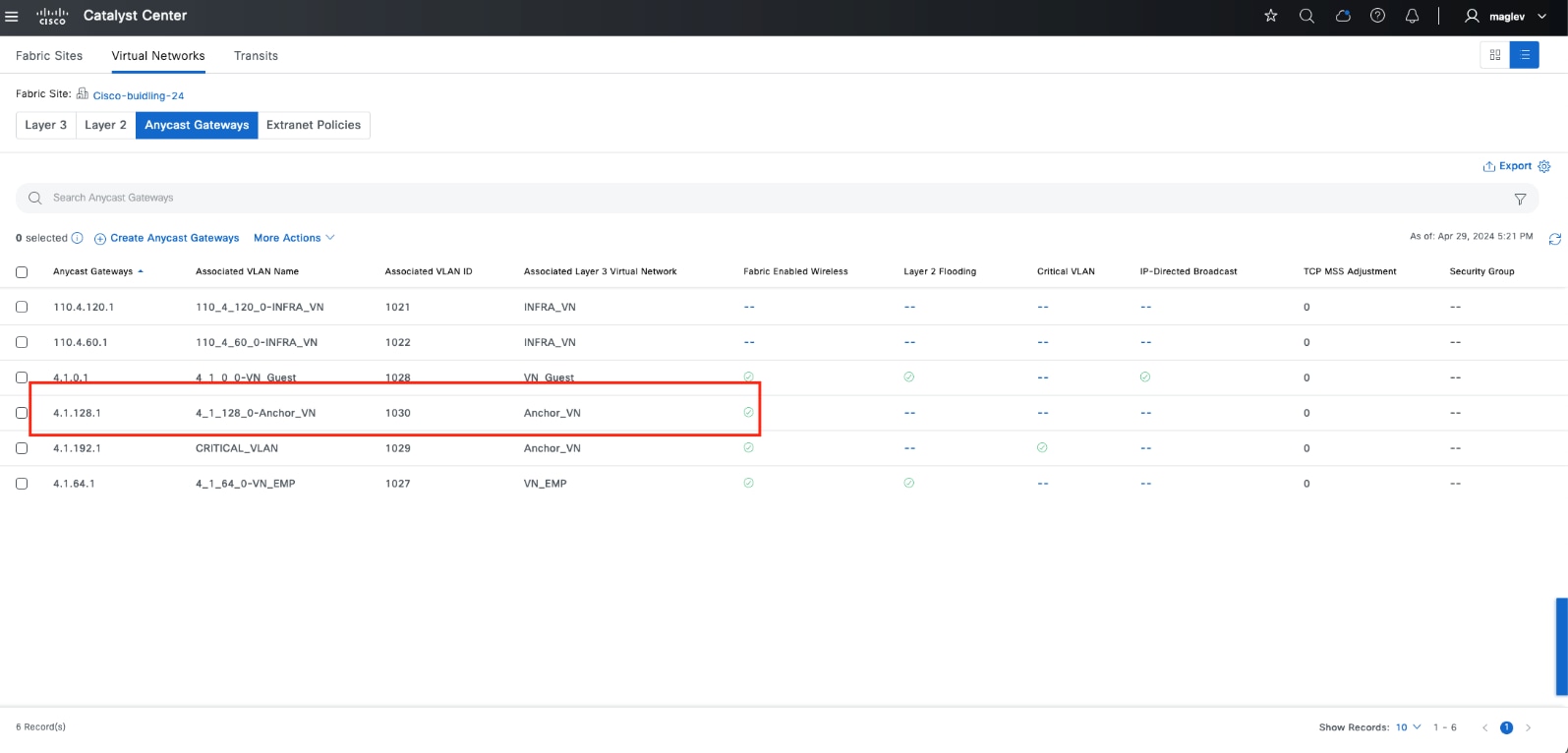This screenshot has width=1568, height=753.
Task: Select the checkbox for gateway 110.4.120.1
Action: [x=22, y=307]
